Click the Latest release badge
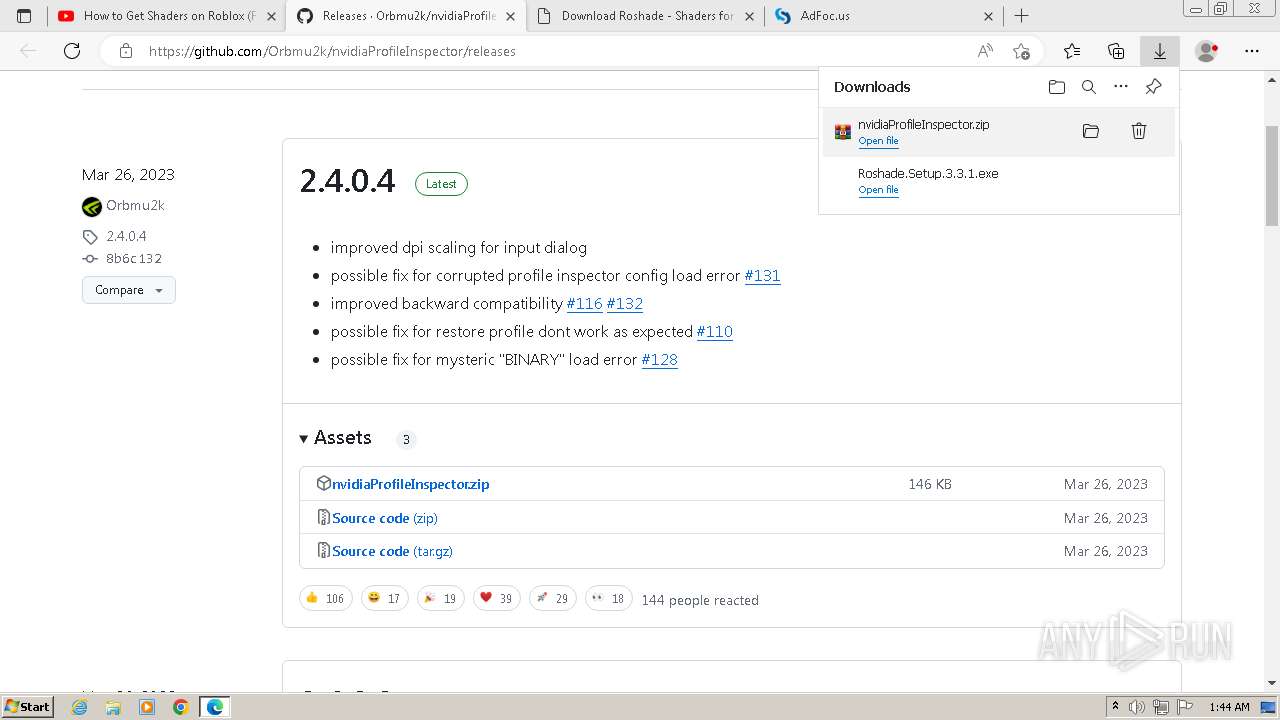 (x=441, y=184)
